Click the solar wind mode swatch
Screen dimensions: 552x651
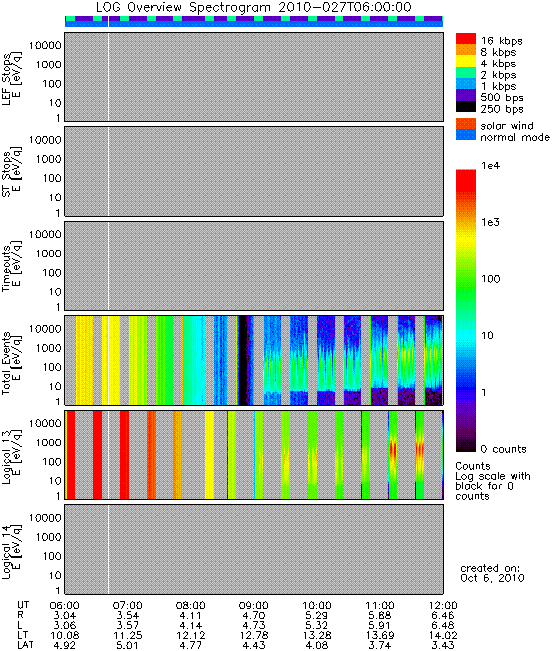(466, 124)
